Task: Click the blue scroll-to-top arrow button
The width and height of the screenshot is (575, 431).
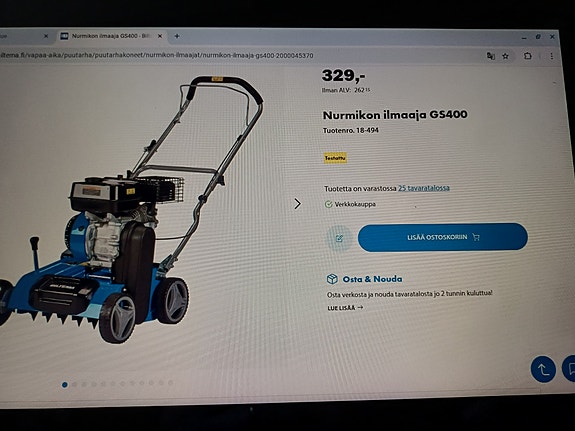Action: [x=543, y=369]
